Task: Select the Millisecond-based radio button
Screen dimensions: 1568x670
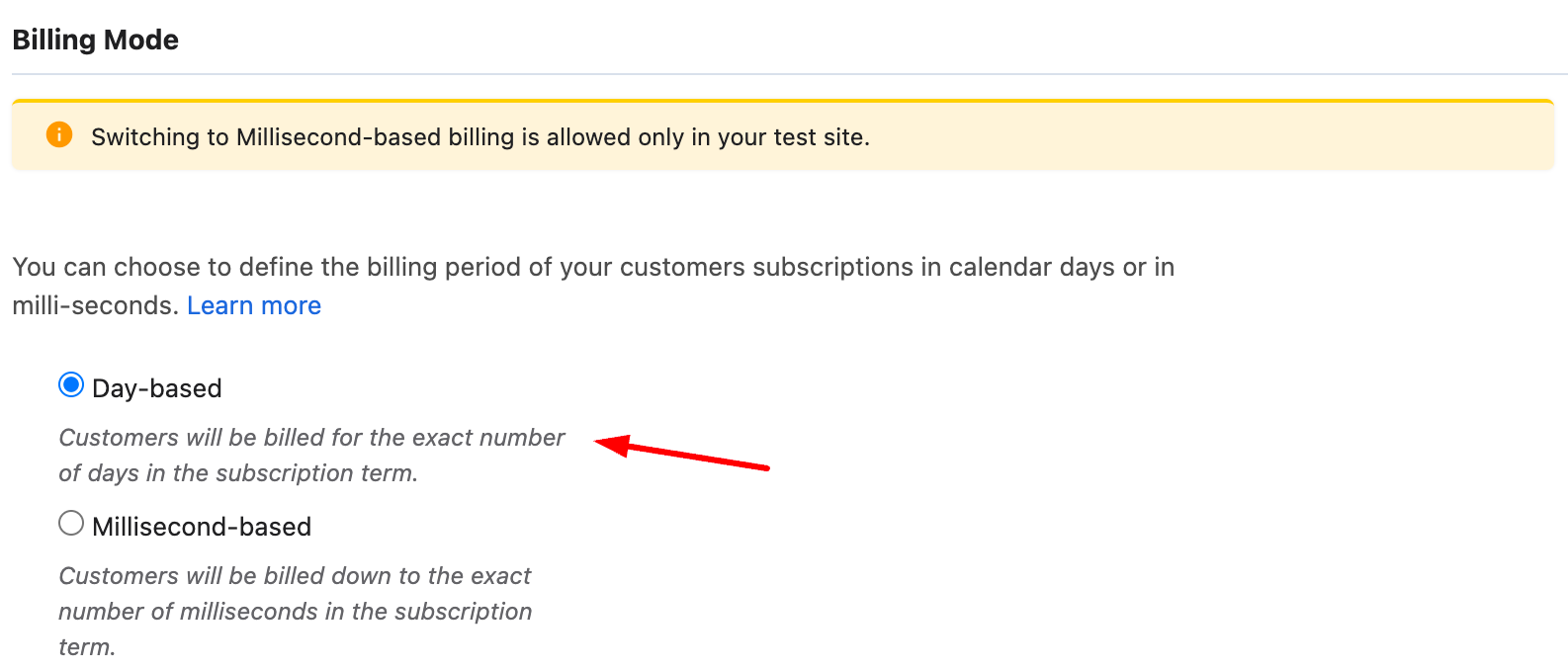Action: pyautogui.click(x=71, y=523)
